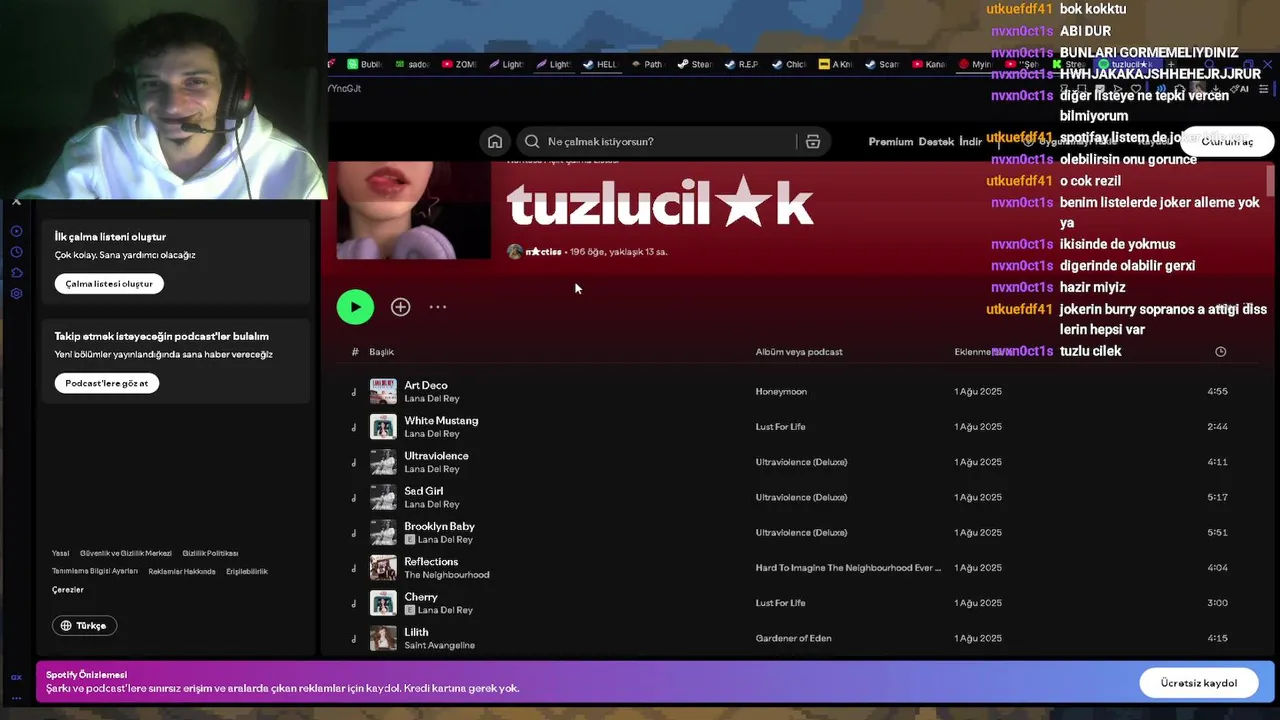The image size is (1280, 720).
Task: Open settings gear icon in browser sidebar
Action: pos(16,294)
